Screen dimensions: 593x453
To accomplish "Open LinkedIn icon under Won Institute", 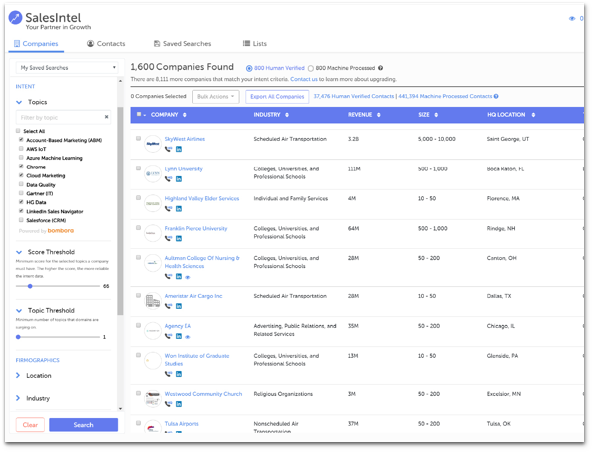I will (179, 374).
